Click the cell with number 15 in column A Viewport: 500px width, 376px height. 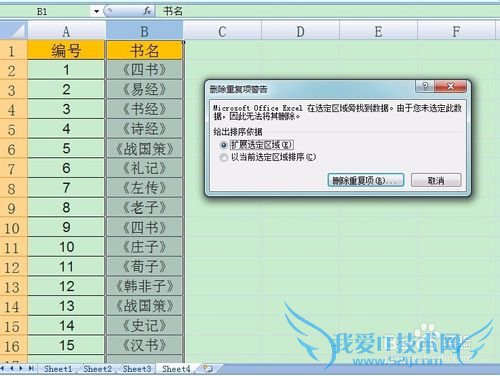point(66,345)
